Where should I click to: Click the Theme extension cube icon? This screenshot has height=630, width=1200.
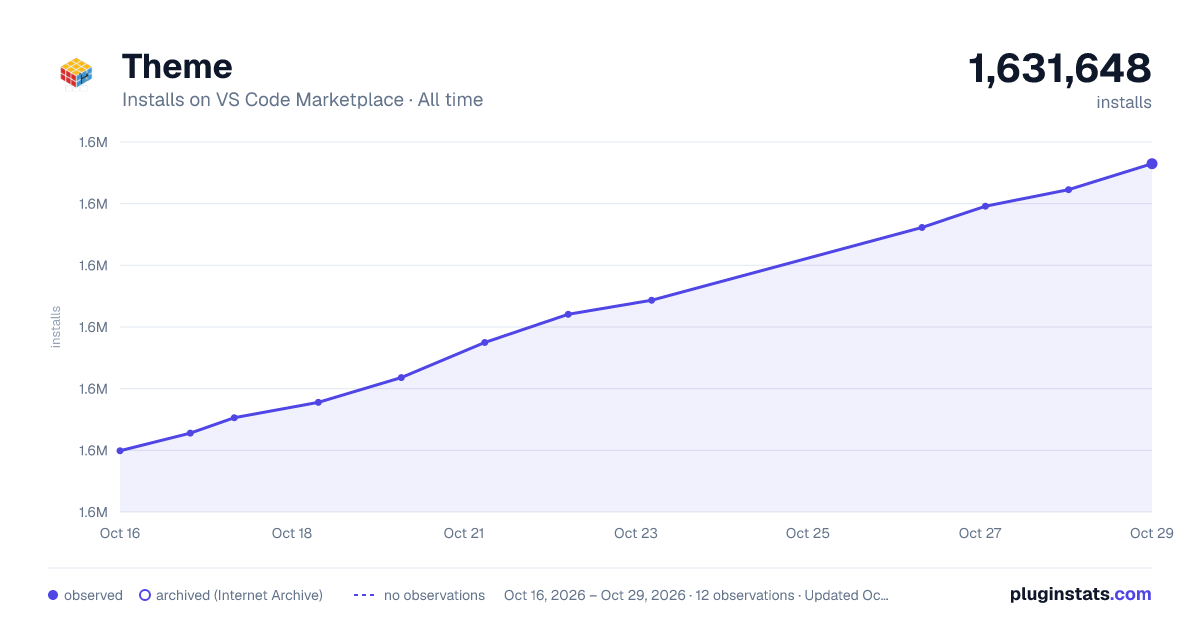pos(76,74)
